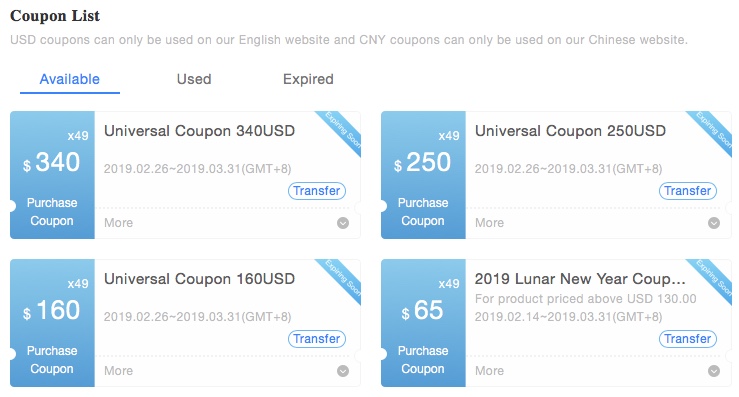Image resolution: width=739 pixels, height=397 pixels.
Task: Expand More chevron on 160USD coupon
Action: tap(343, 371)
